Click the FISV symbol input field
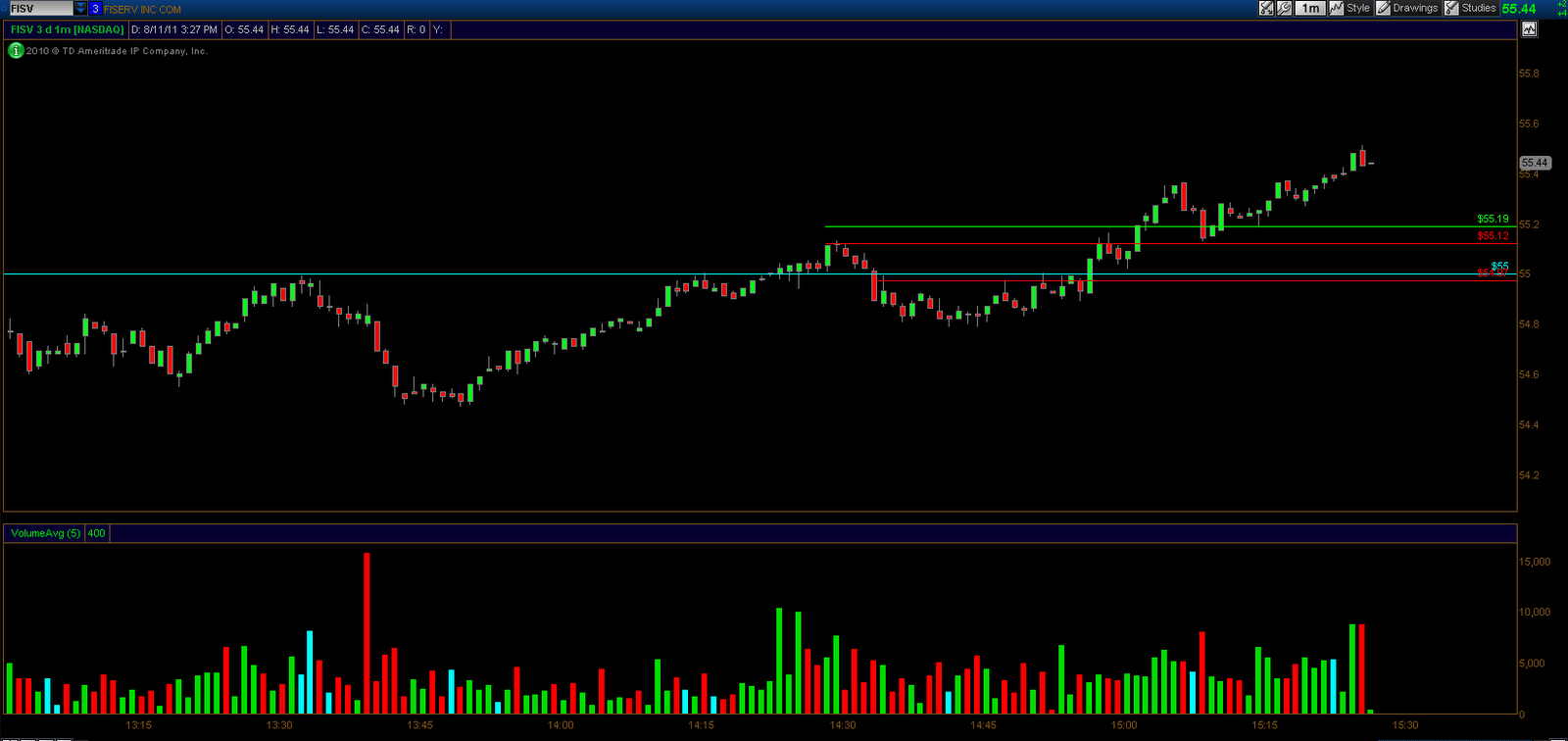The height and width of the screenshot is (741, 1568). point(40,8)
